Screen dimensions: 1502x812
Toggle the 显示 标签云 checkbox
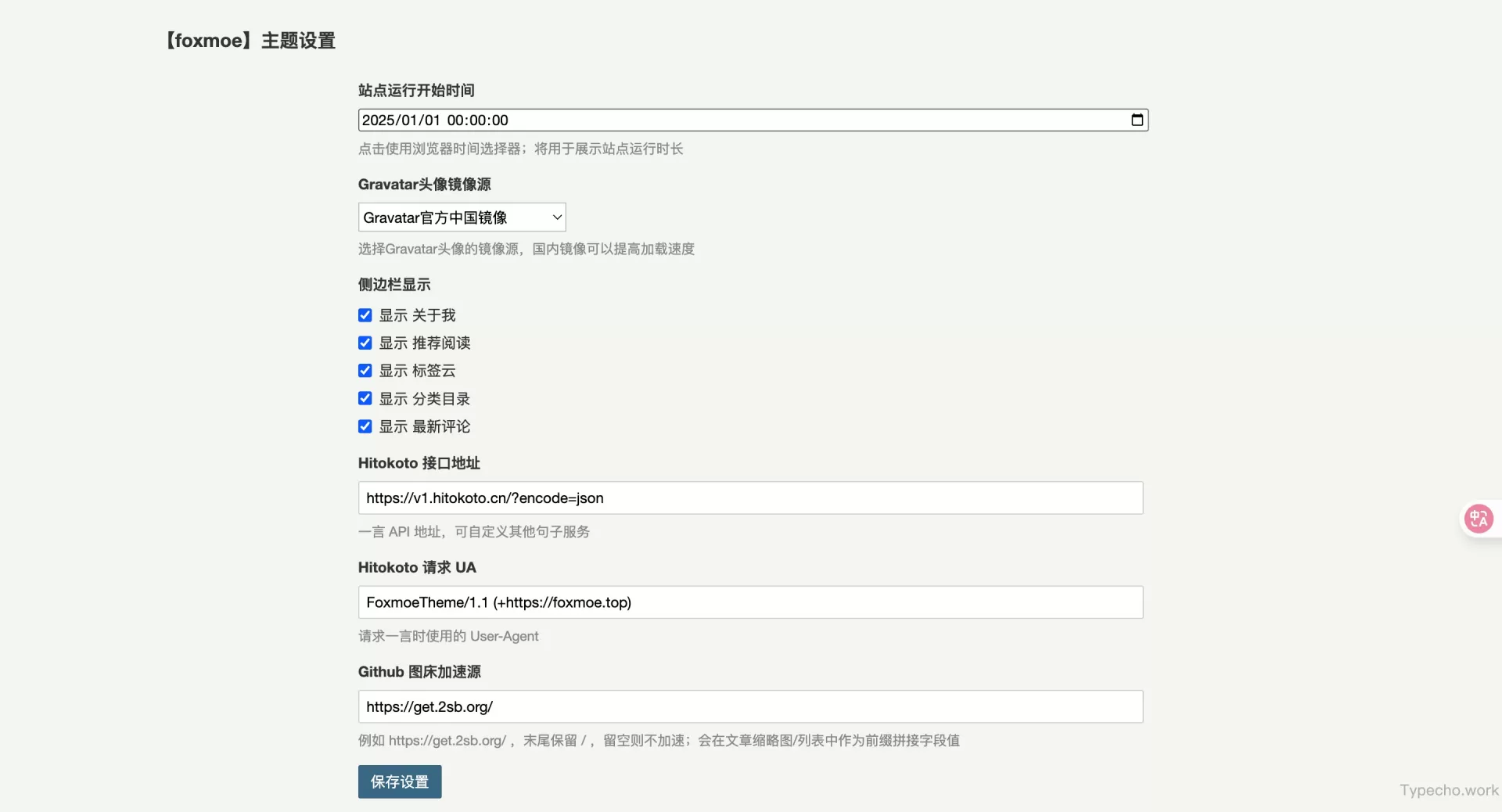pyautogui.click(x=365, y=370)
